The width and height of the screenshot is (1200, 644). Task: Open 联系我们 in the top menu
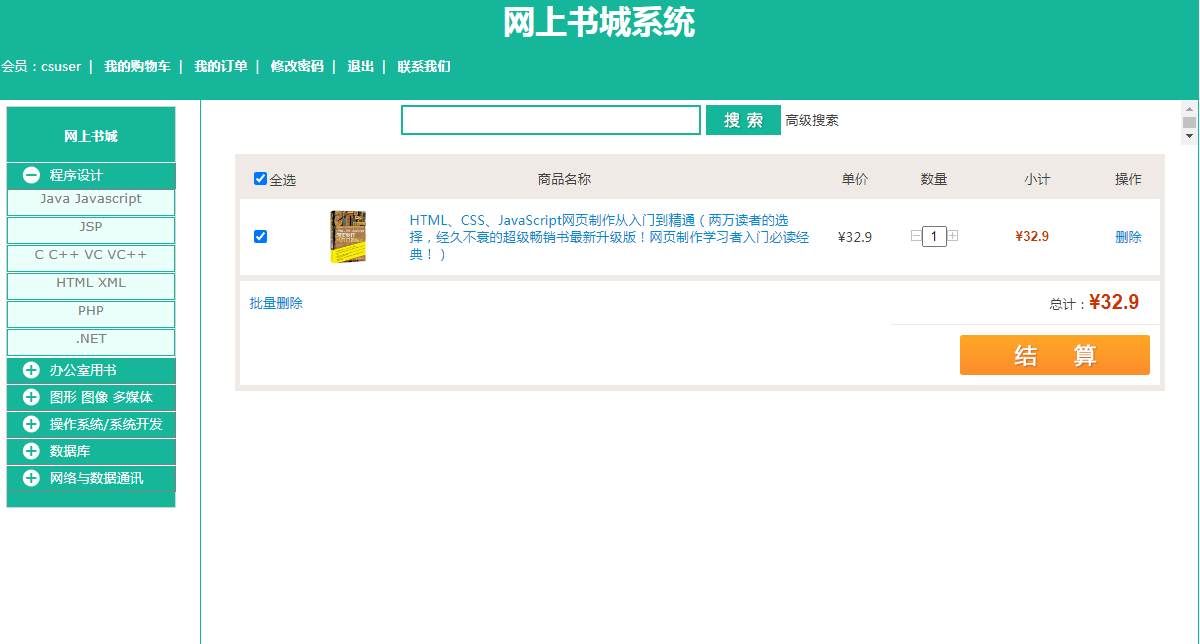point(424,67)
